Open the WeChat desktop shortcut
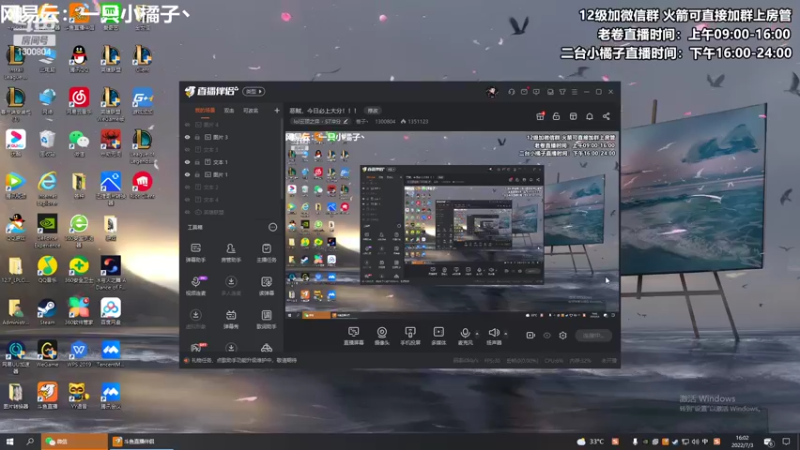This screenshot has height=450, width=800. coord(79,143)
